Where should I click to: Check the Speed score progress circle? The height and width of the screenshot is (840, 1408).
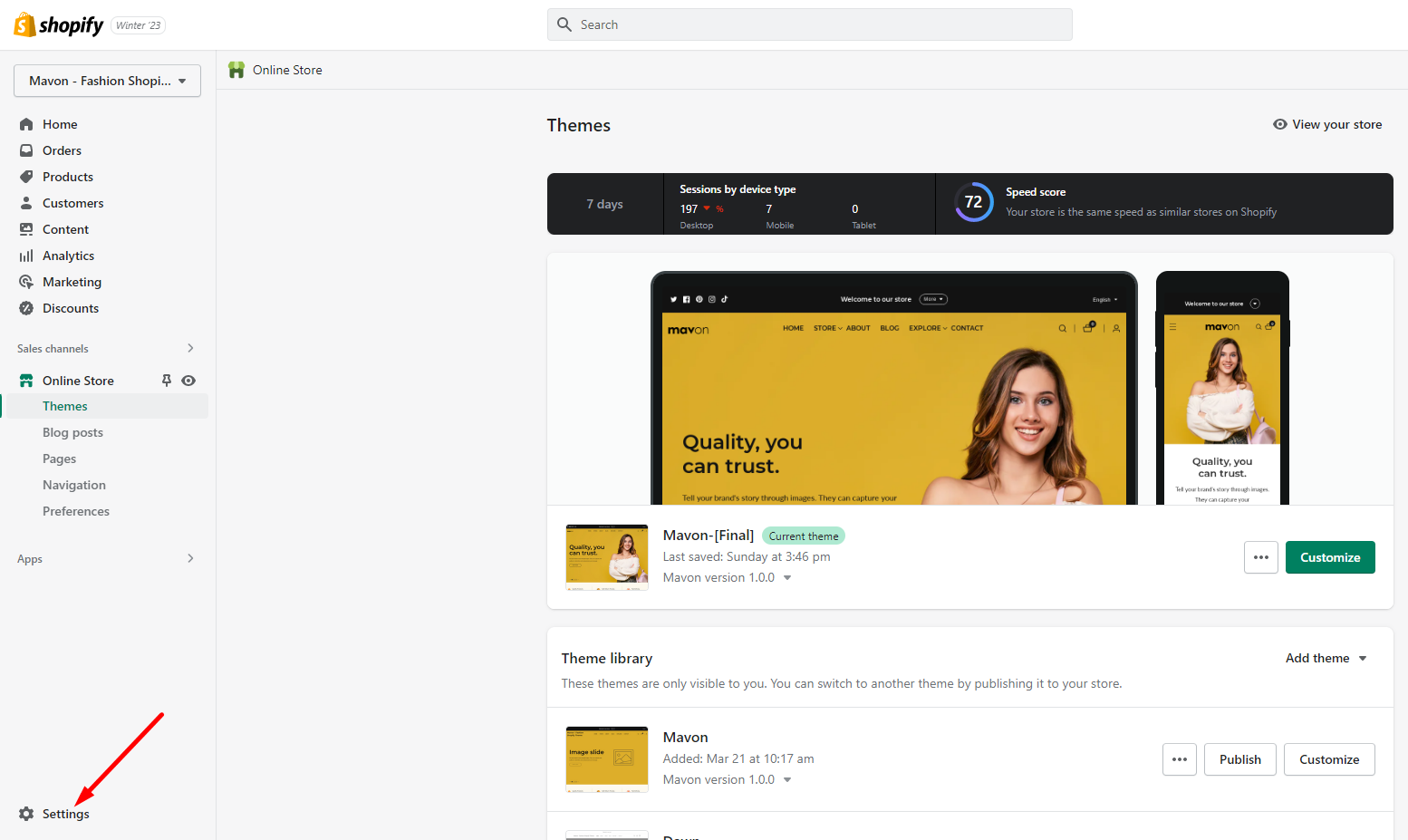coord(974,202)
